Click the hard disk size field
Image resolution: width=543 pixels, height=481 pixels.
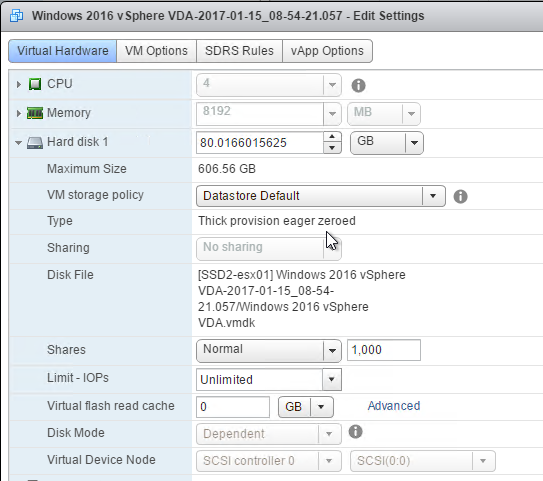click(260, 142)
